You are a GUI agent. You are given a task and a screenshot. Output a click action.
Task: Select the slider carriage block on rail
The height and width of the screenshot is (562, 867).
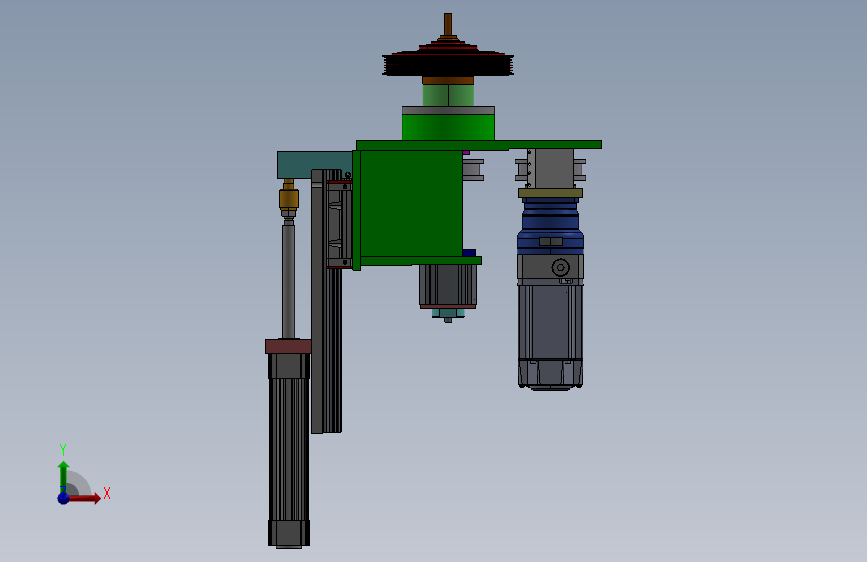[339, 224]
